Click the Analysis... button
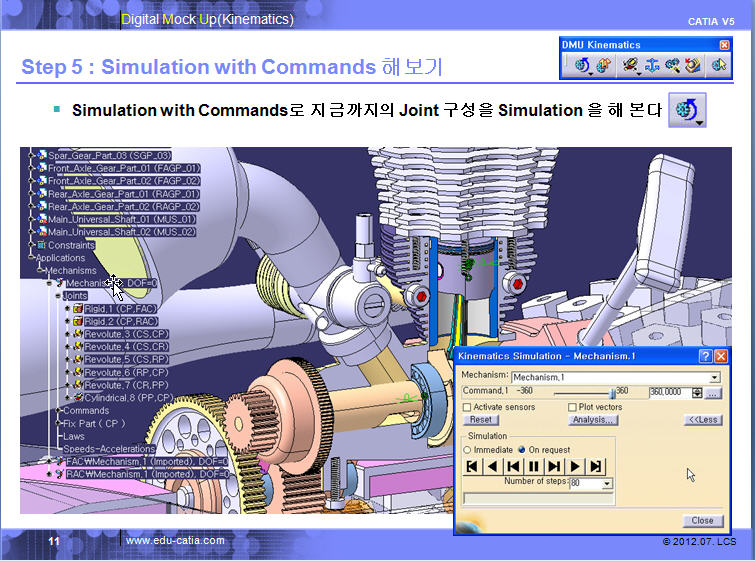This screenshot has height=562, width=755. pyautogui.click(x=593, y=420)
